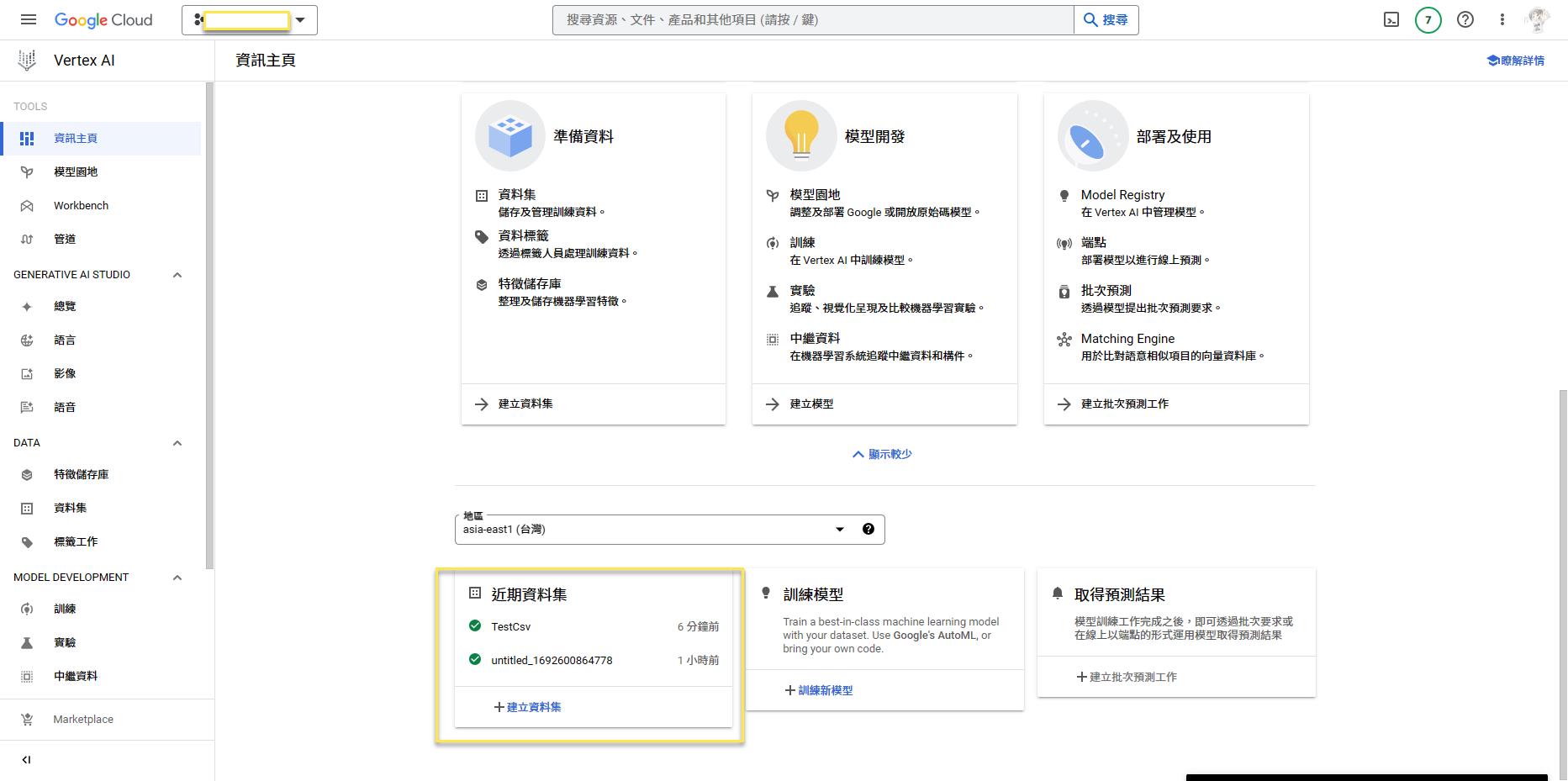Collapse the MODEL DEVELOPMENT section
1568x781 pixels.
pyautogui.click(x=177, y=578)
